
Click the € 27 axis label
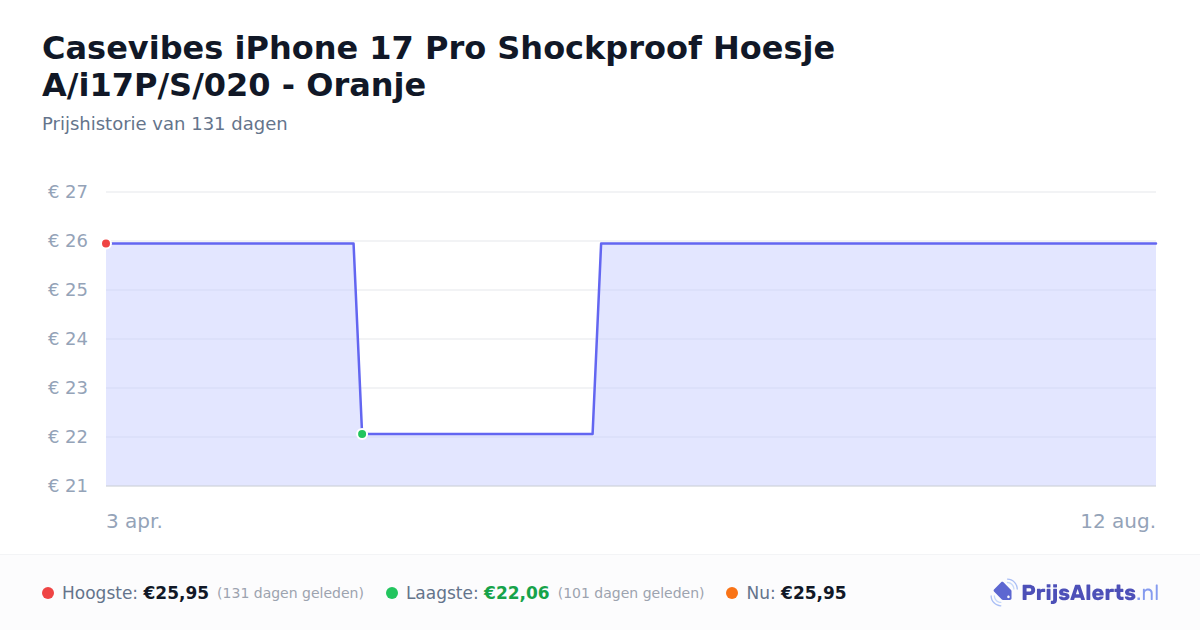click(68, 192)
